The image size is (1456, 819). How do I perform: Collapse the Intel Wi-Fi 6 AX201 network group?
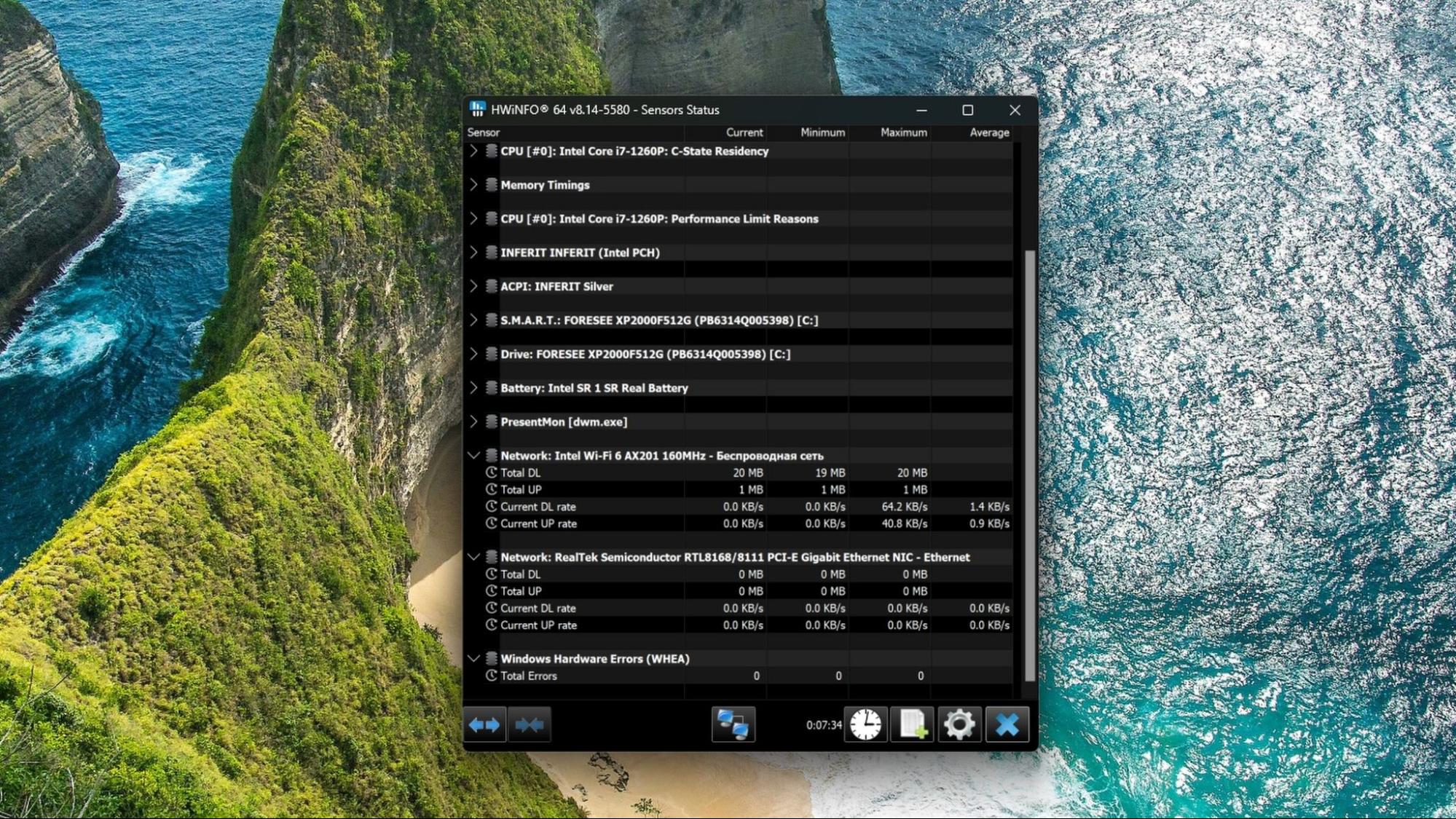[473, 456]
